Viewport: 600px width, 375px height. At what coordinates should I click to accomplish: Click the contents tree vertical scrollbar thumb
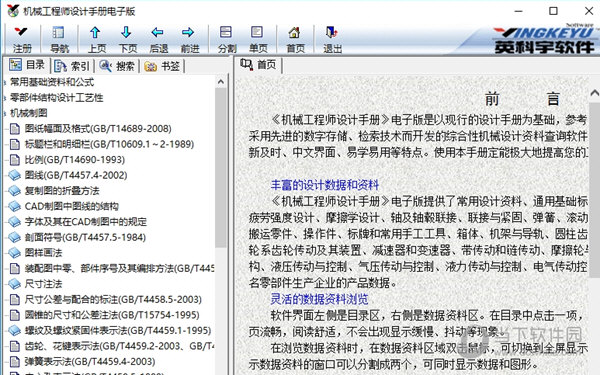coord(221,168)
